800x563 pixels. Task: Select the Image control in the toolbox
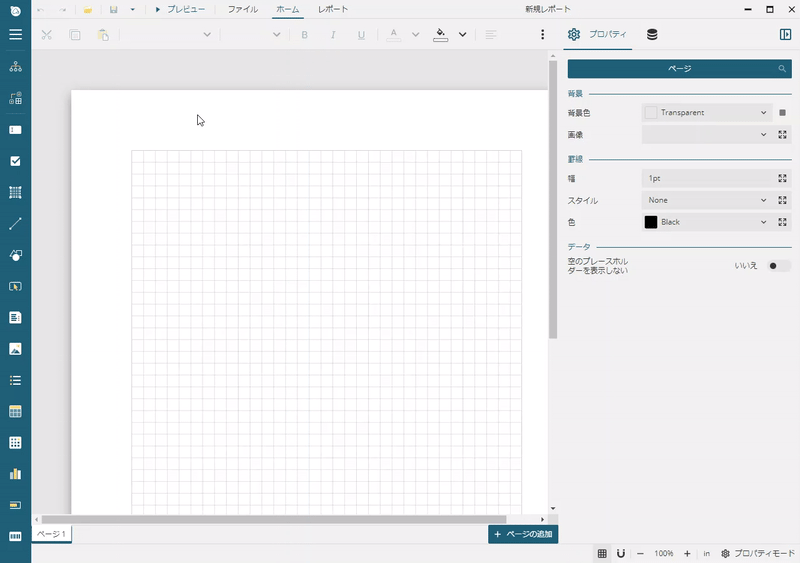(x=15, y=349)
